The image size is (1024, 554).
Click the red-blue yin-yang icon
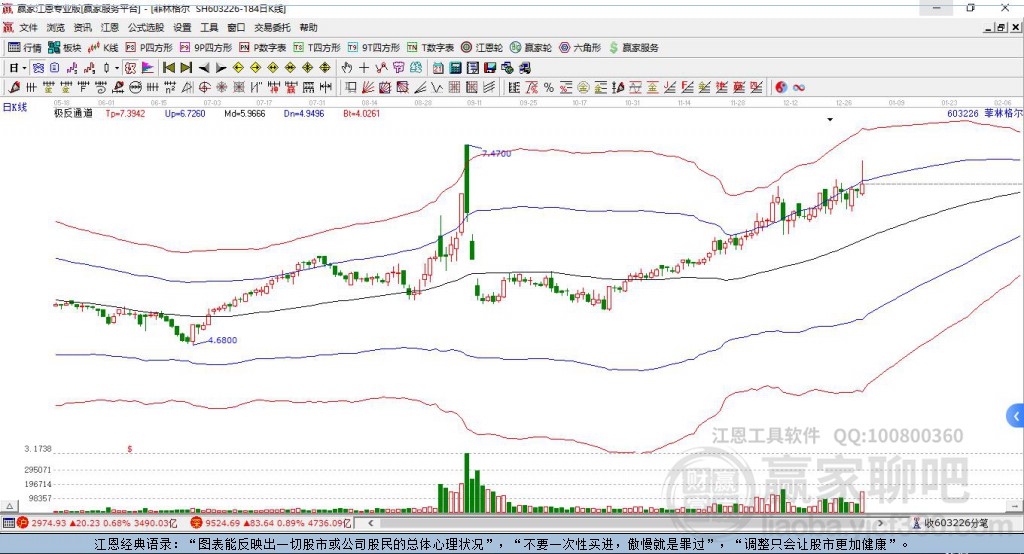tap(781, 87)
